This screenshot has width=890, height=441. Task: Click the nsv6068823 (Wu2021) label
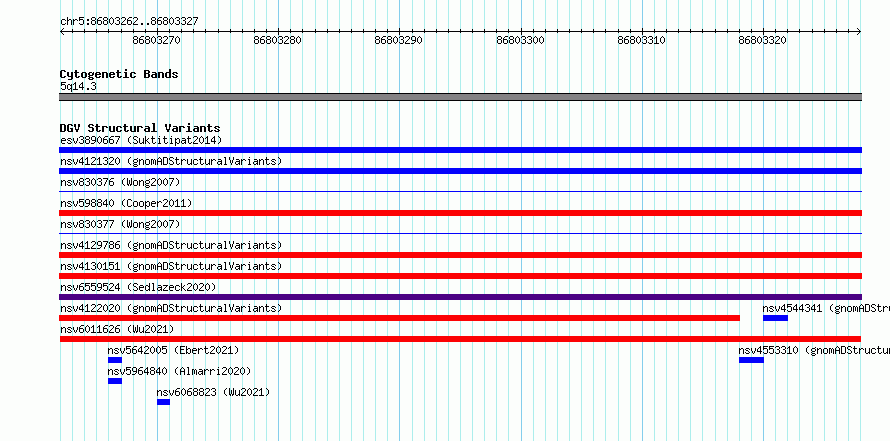point(213,392)
